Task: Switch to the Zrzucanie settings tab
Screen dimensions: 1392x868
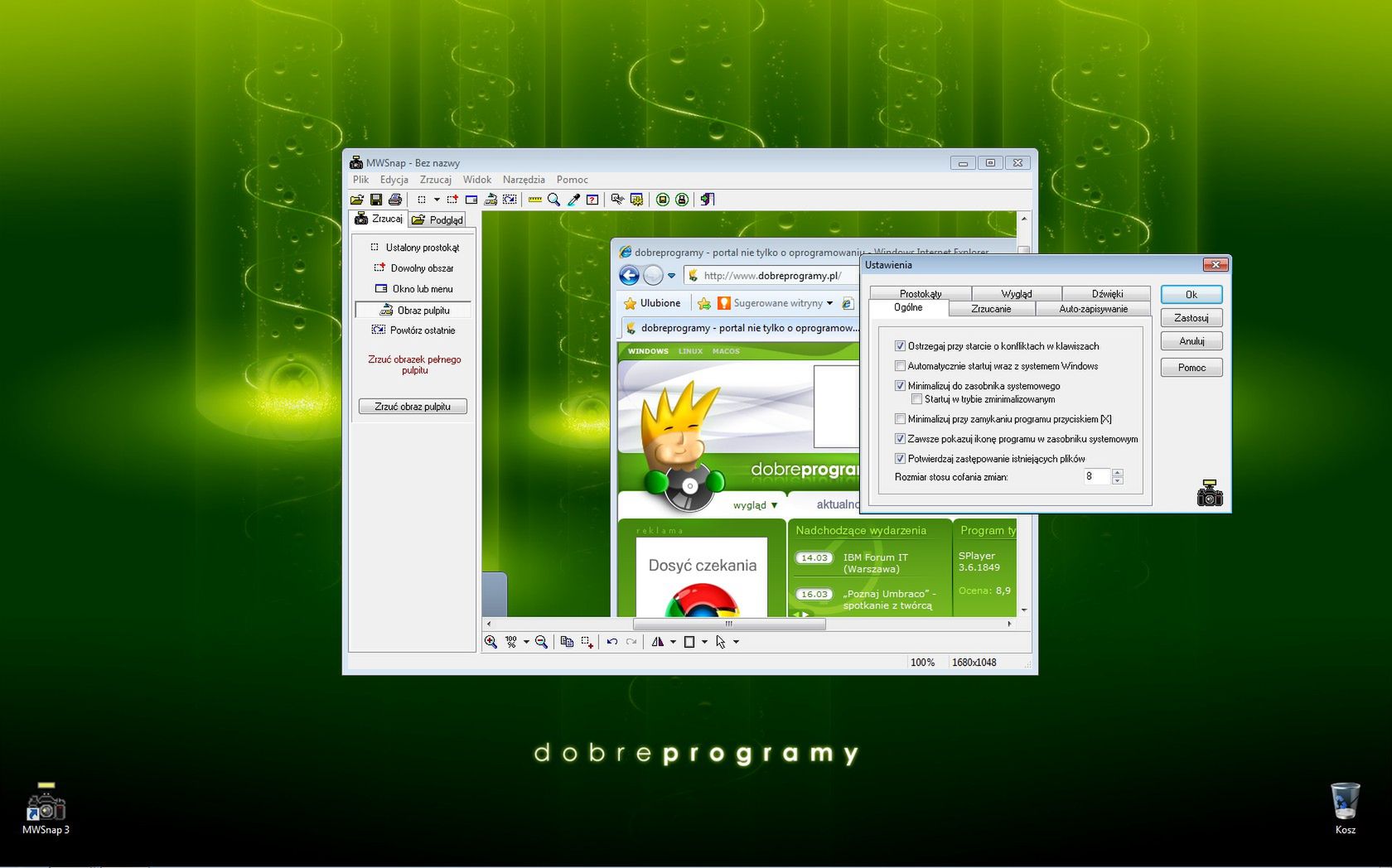Action: 991,309
